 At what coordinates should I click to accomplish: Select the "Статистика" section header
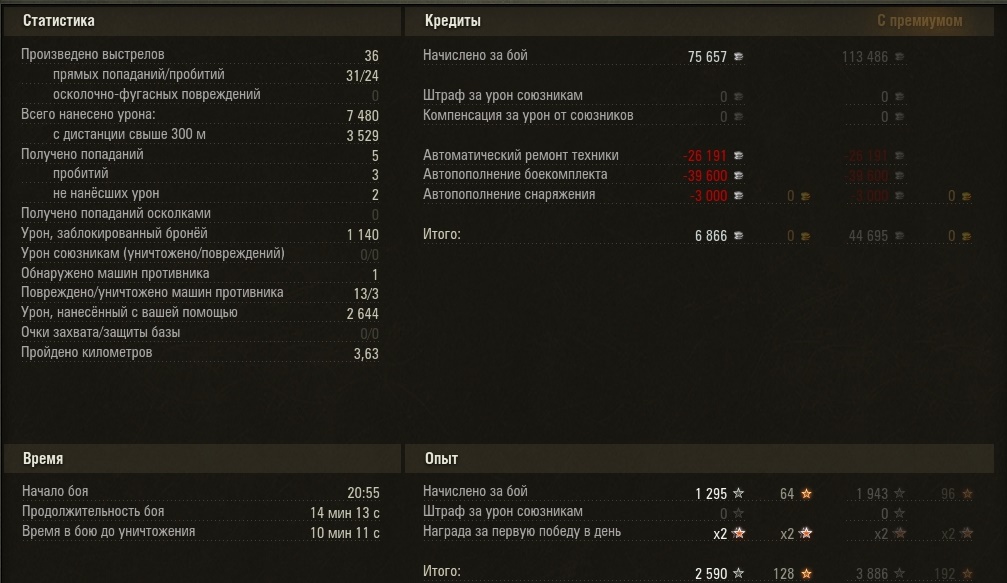(x=60, y=20)
